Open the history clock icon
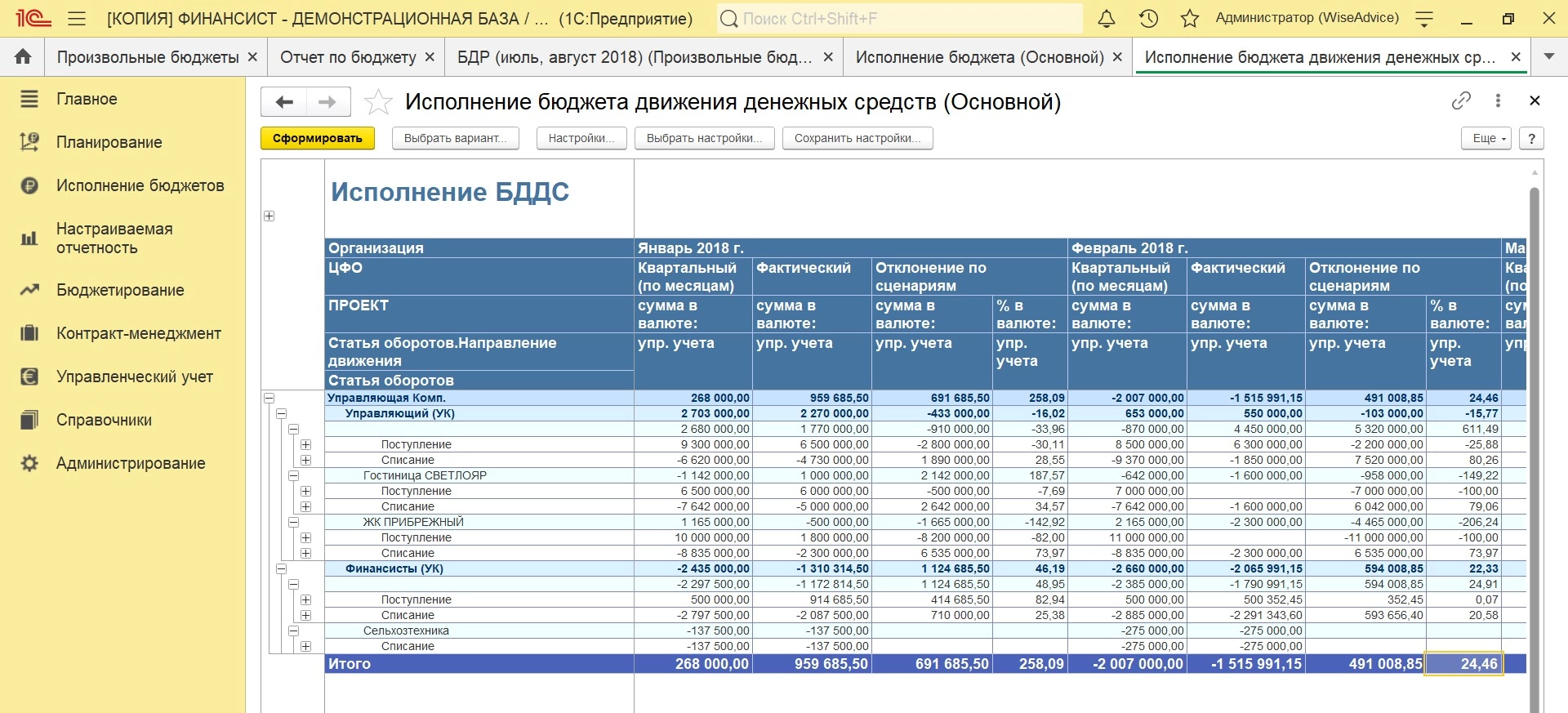 (x=1148, y=19)
